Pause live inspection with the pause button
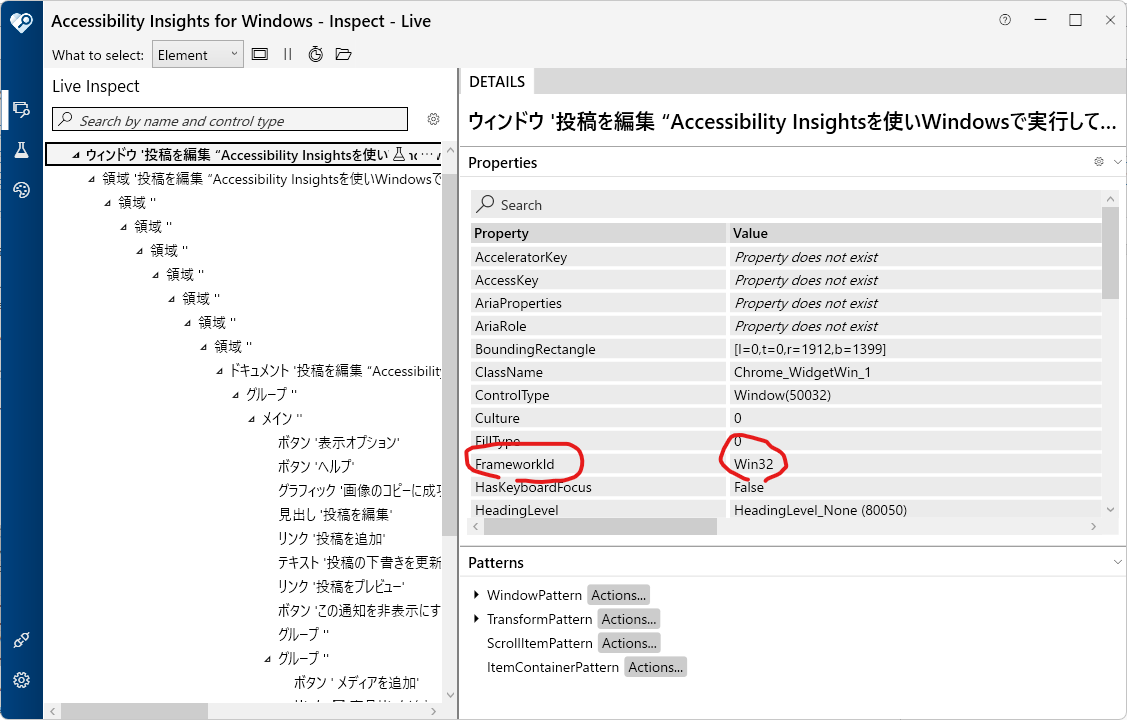Screen dimensions: 1127x720 [x=288, y=55]
